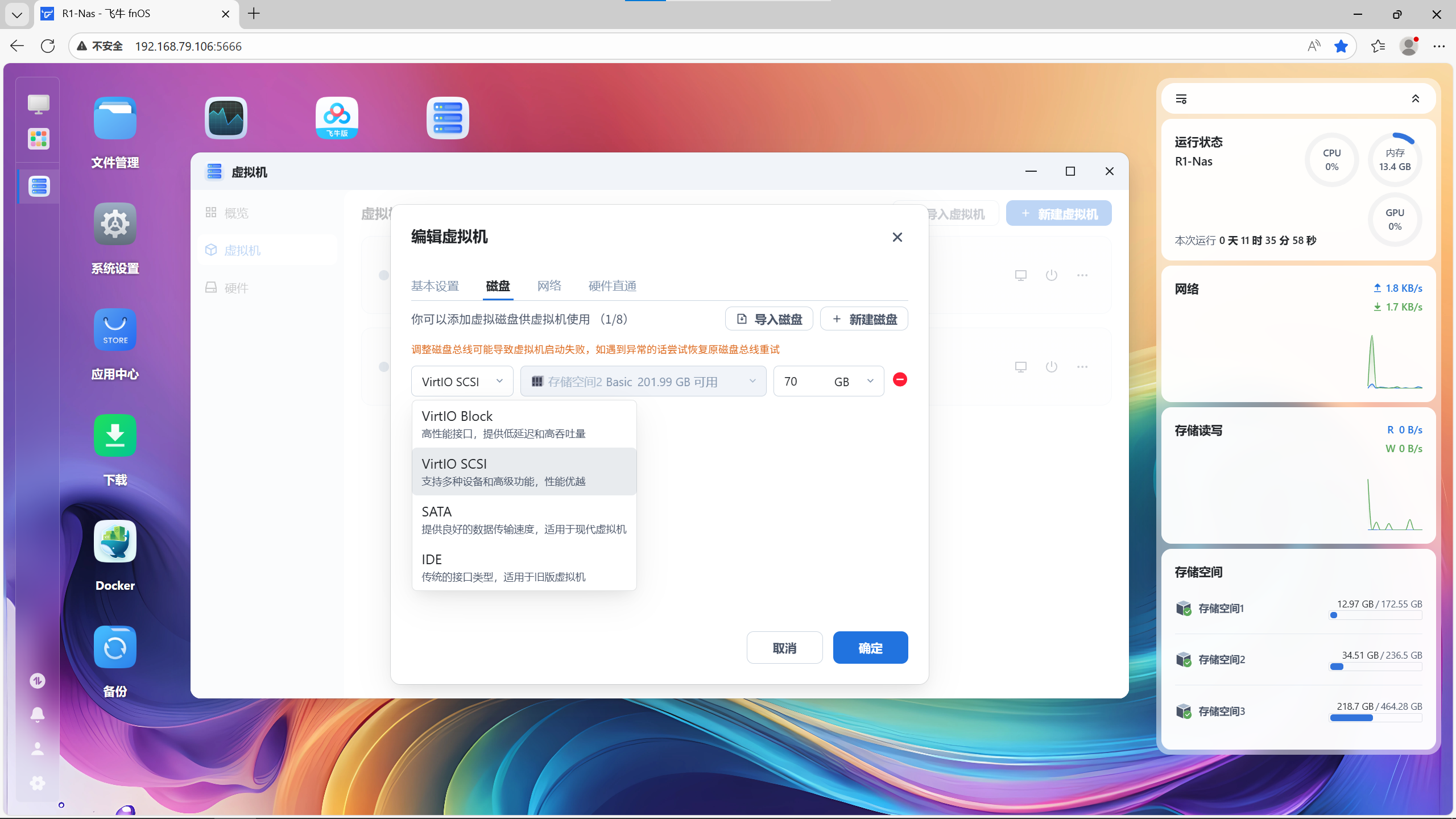Viewport: 1456px width, 819px height.
Task: Click the notification bell in sidebar
Action: pyautogui.click(x=38, y=714)
